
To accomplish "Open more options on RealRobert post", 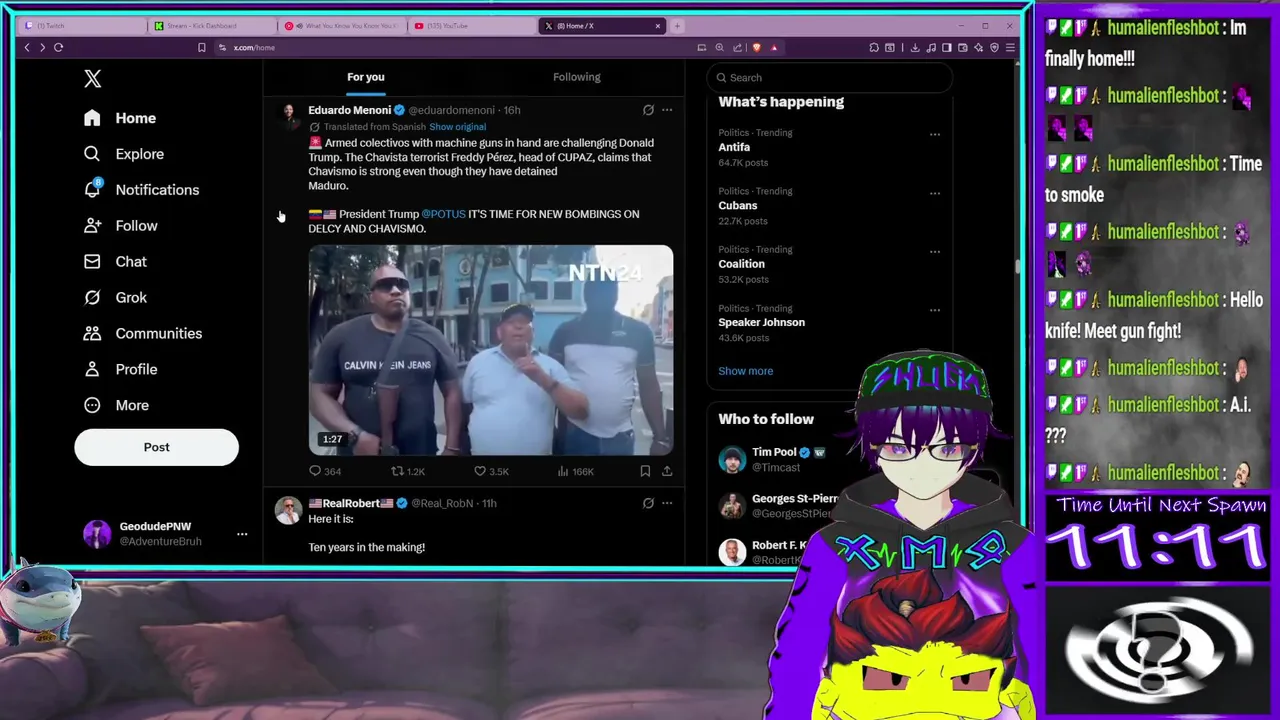I will tap(667, 503).
